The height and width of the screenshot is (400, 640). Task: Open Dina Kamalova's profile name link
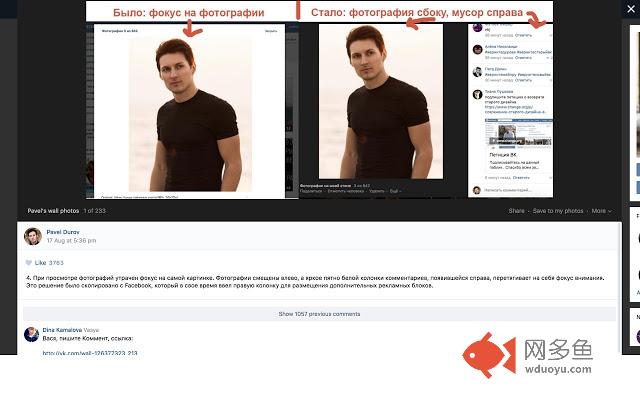coord(62,329)
